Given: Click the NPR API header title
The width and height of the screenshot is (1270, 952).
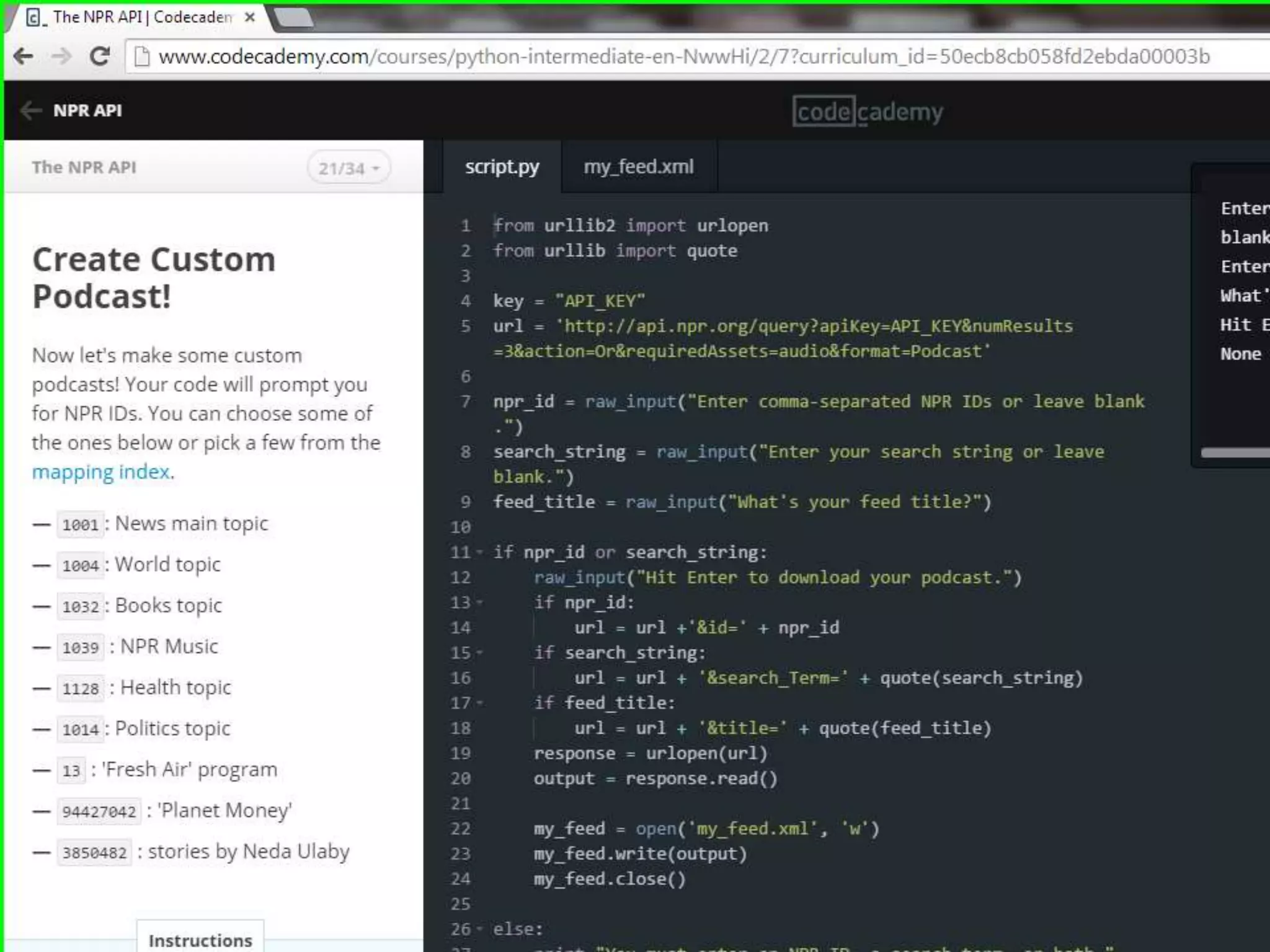Looking at the screenshot, I should point(87,110).
